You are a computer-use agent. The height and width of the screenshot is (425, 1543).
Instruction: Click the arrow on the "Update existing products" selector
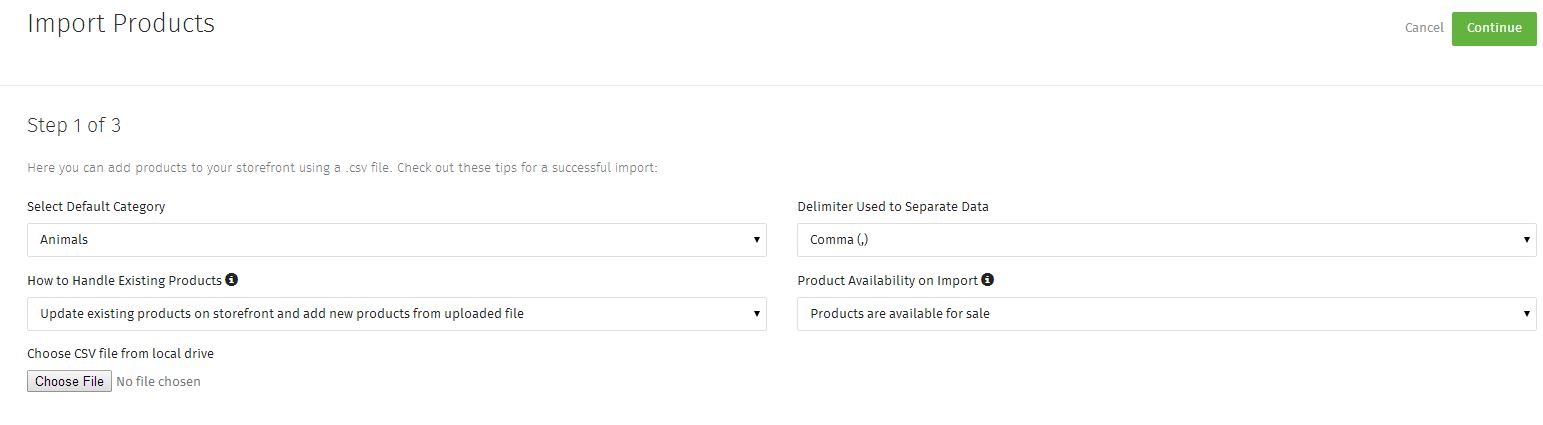click(x=756, y=314)
